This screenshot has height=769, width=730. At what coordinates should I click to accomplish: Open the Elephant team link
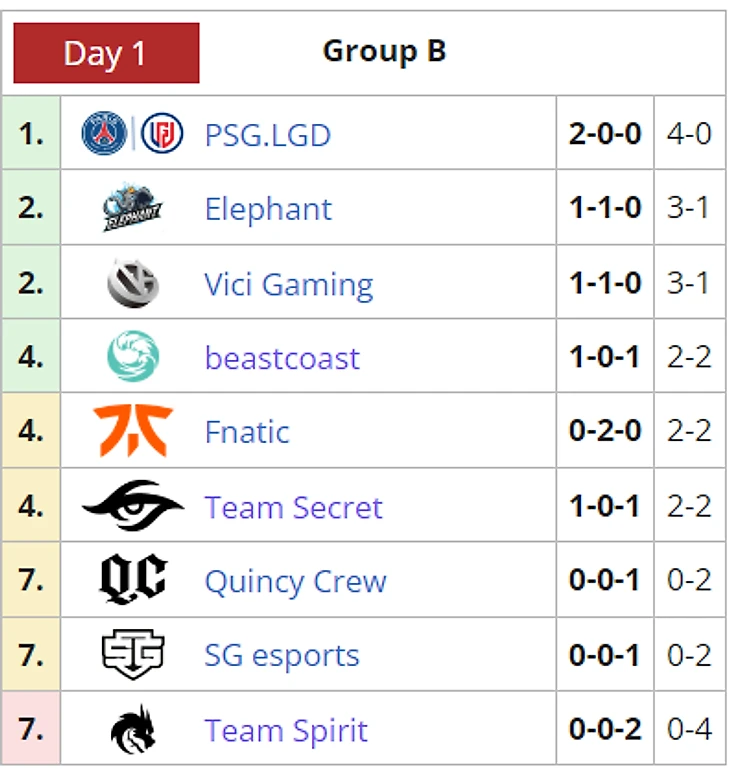[x=268, y=209]
